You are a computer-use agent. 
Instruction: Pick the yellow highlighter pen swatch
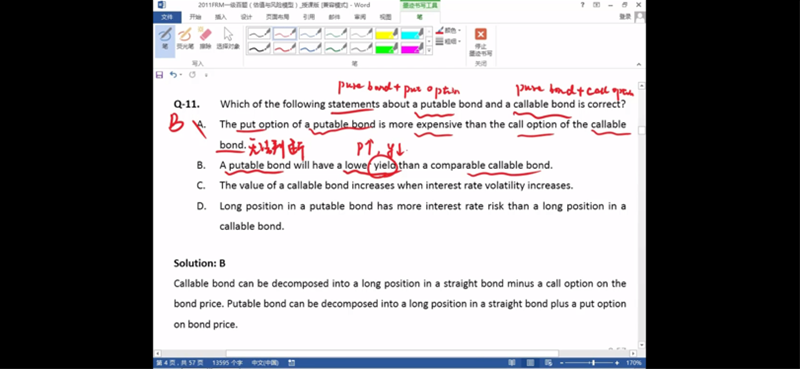point(387,34)
